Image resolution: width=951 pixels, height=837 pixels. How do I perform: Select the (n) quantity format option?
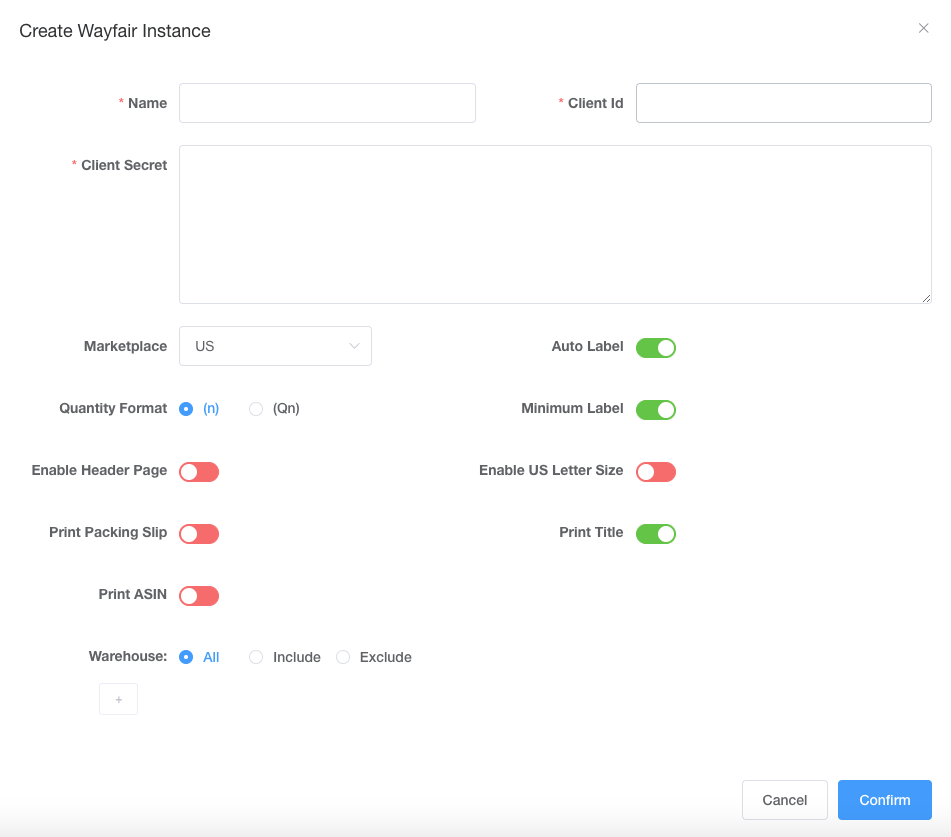tap(186, 409)
